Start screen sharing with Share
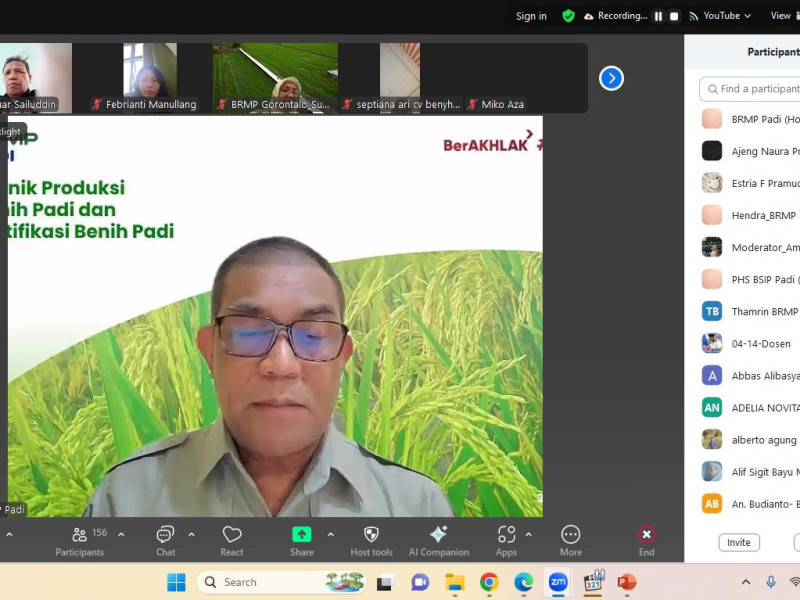The image size is (800, 600). point(301,535)
